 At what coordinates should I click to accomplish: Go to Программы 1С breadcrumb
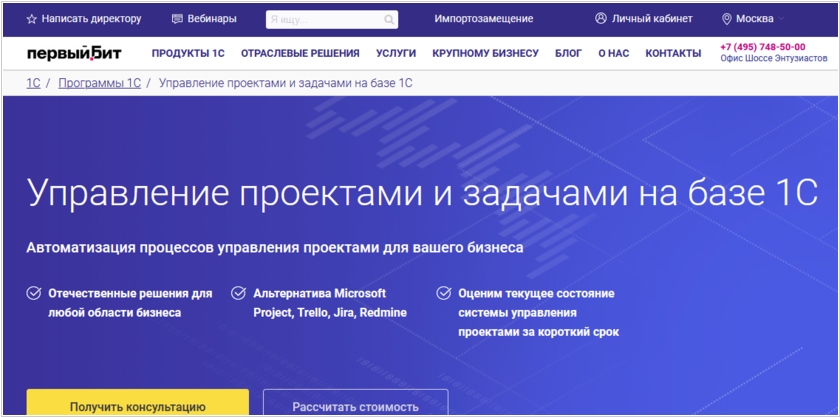[x=100, y=83]
